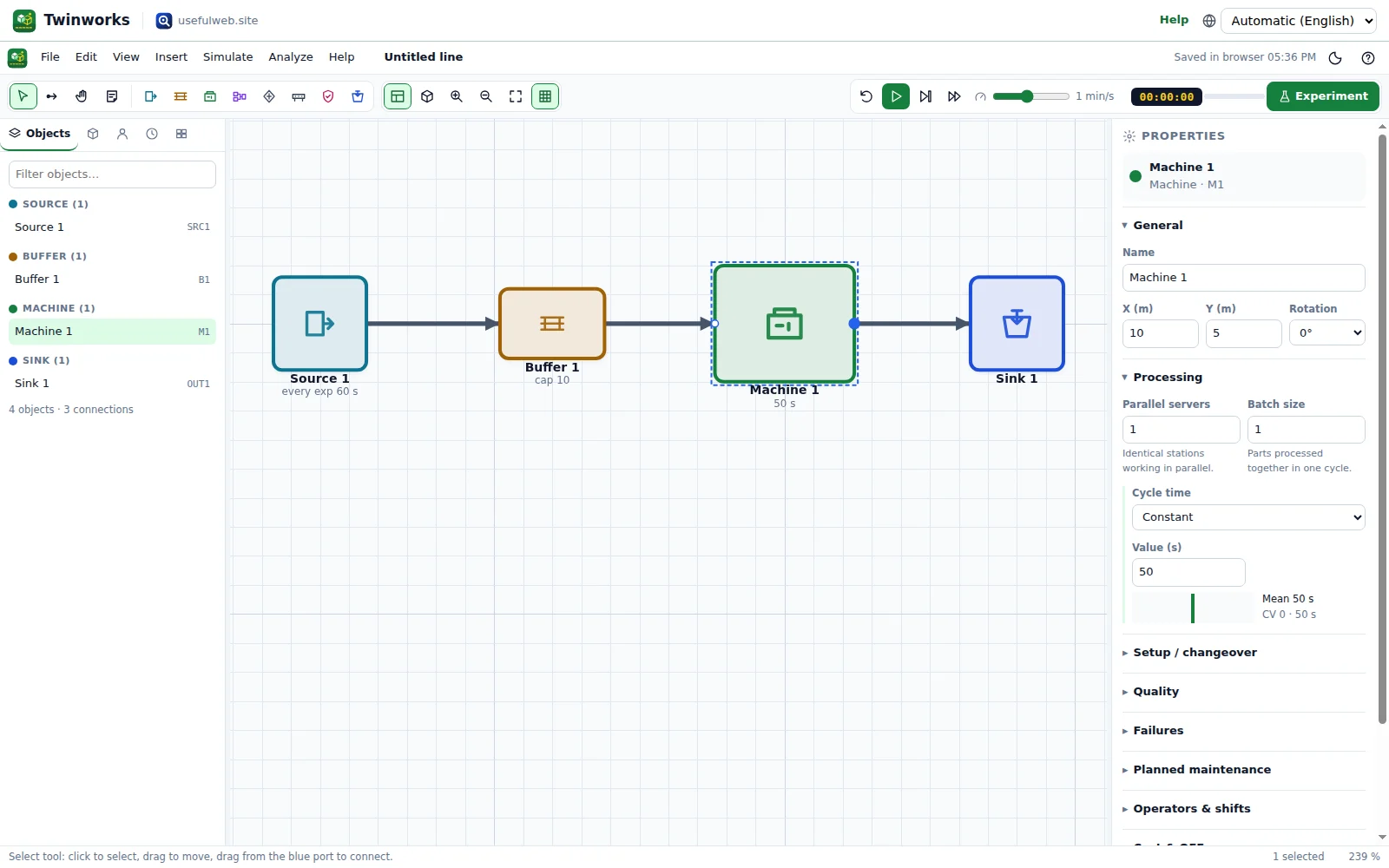This screenshot has width=1389, height=868.
Task: Toggle the 2D layout view button
Action: click(398, 96)
